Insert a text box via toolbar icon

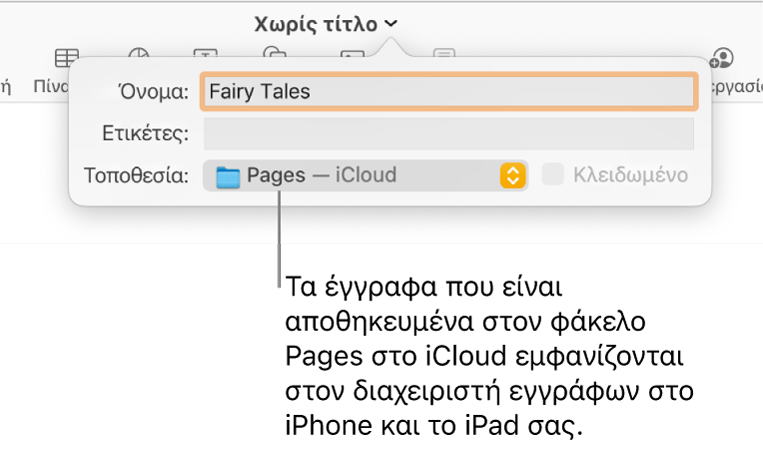(204, 56)
